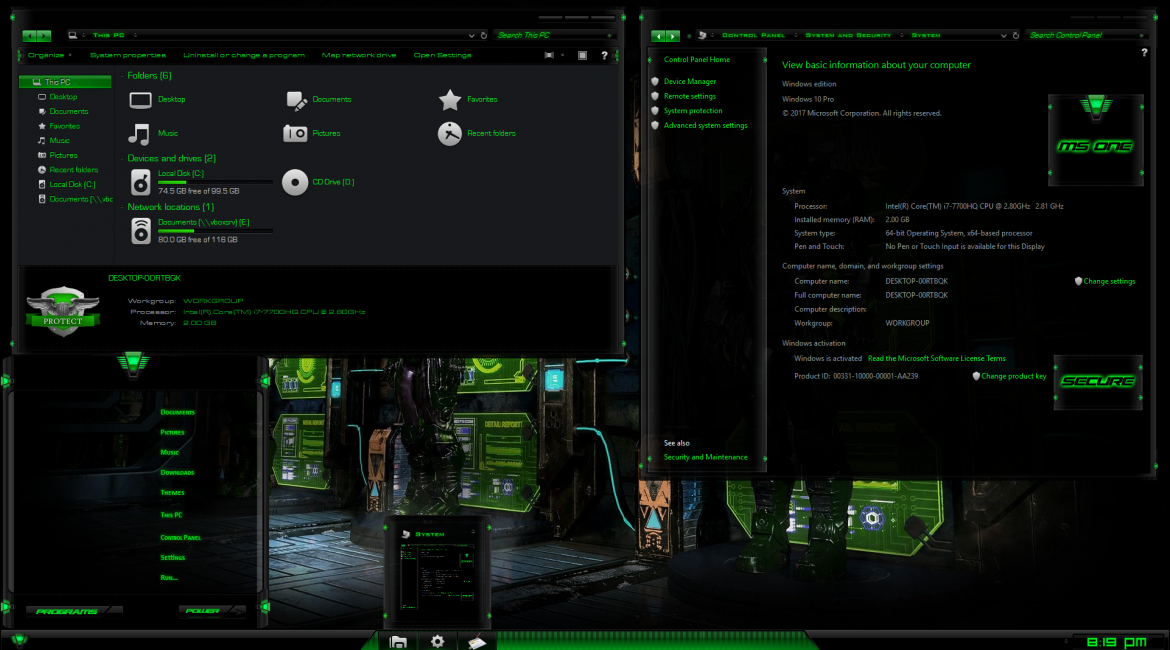Open the Pictures camera folder icon
The image size is (1170, 650).
[x=295, y=134]
